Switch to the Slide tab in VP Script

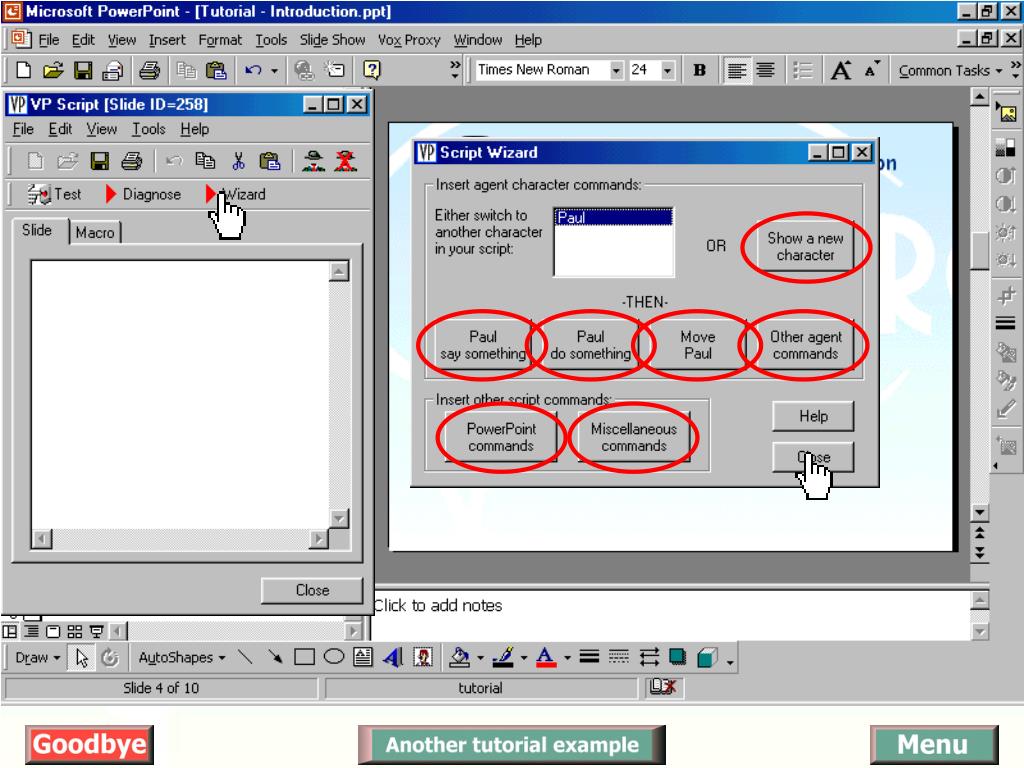[37, 231]
